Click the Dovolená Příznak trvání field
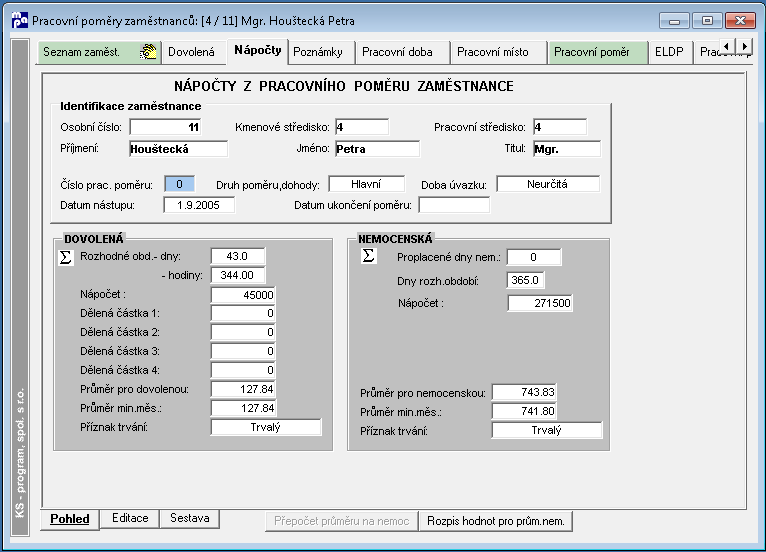 pyautogui.click(x=266, y=427)
